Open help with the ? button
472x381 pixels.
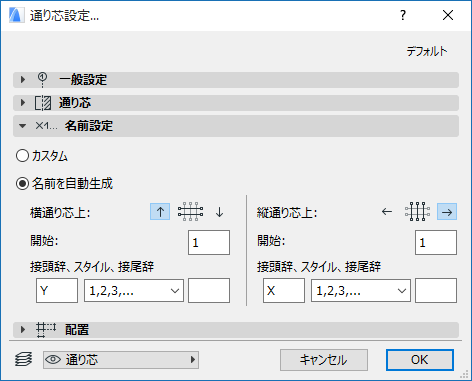[x=403, y=15]
